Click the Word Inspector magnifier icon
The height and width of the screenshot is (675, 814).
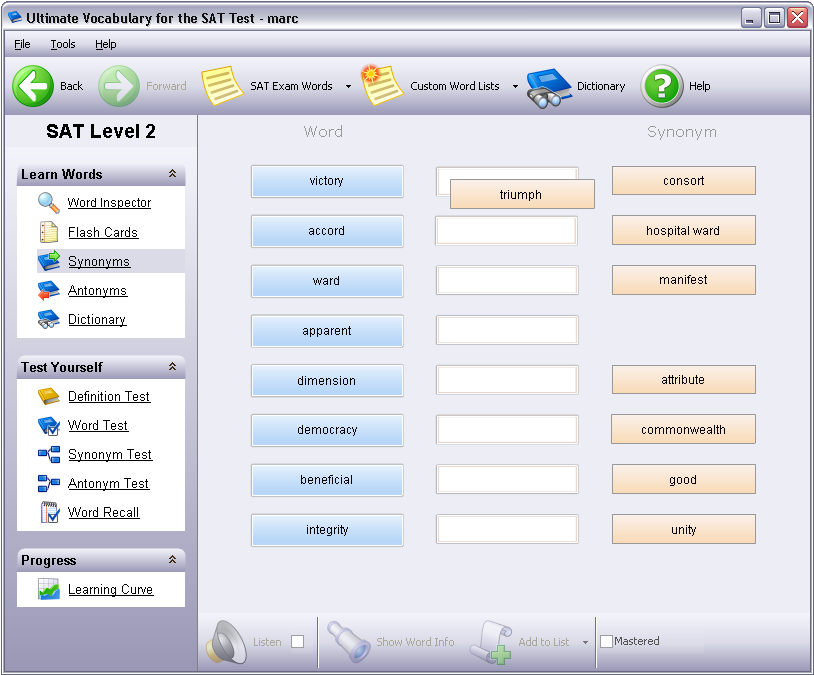coord(49,202)
